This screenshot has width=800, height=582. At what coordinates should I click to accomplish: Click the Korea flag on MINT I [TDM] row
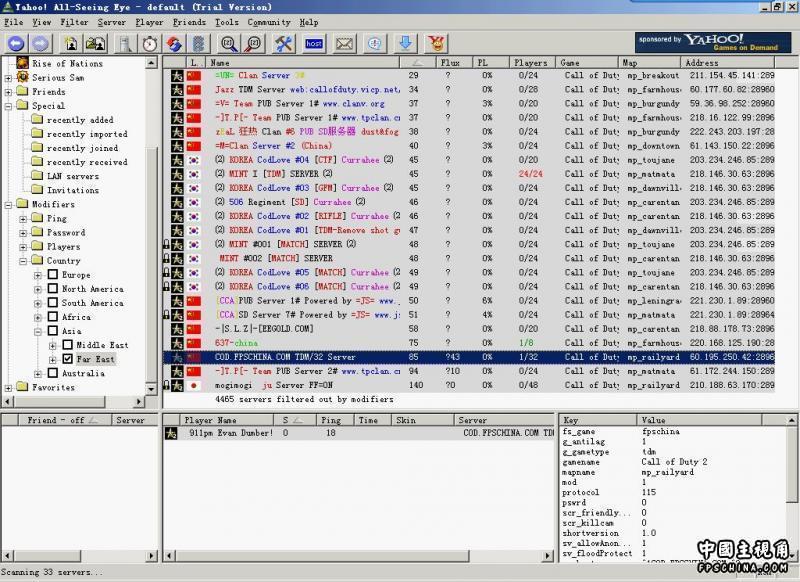point(194,174)
